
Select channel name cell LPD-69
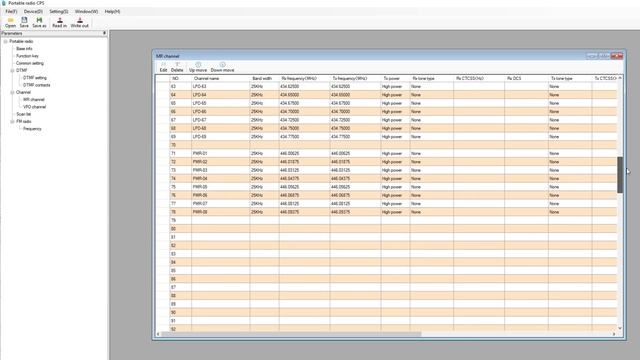220,137
